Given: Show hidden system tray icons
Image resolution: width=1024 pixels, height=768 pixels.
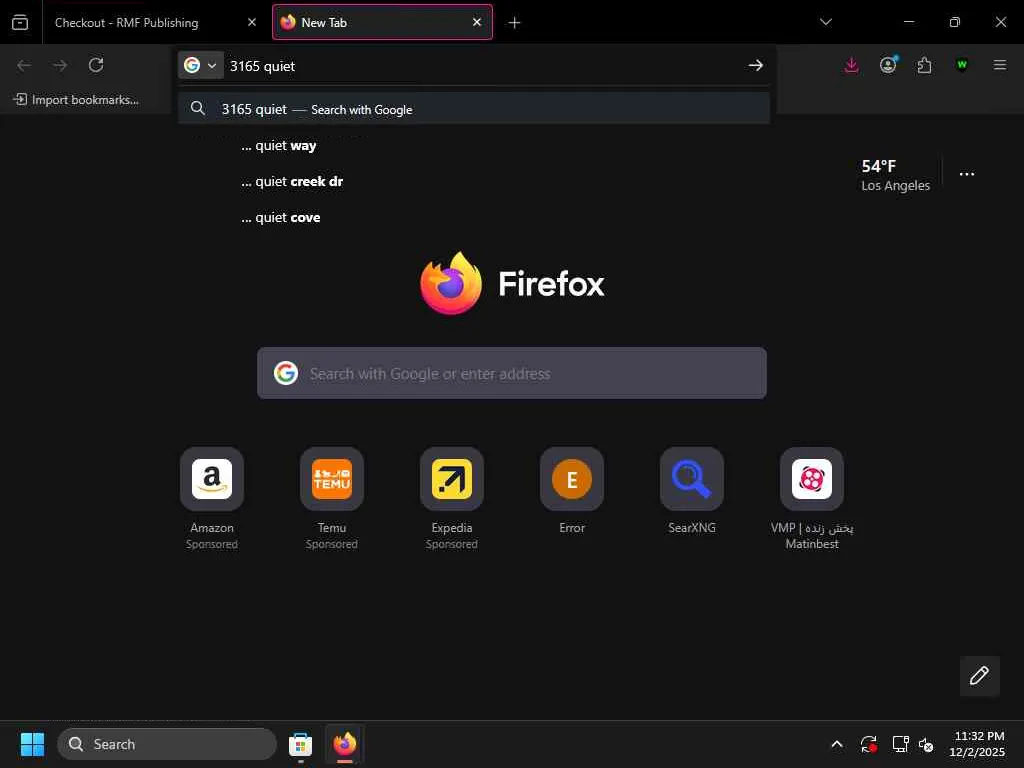Looking at the screenshot, I should 837,744.
